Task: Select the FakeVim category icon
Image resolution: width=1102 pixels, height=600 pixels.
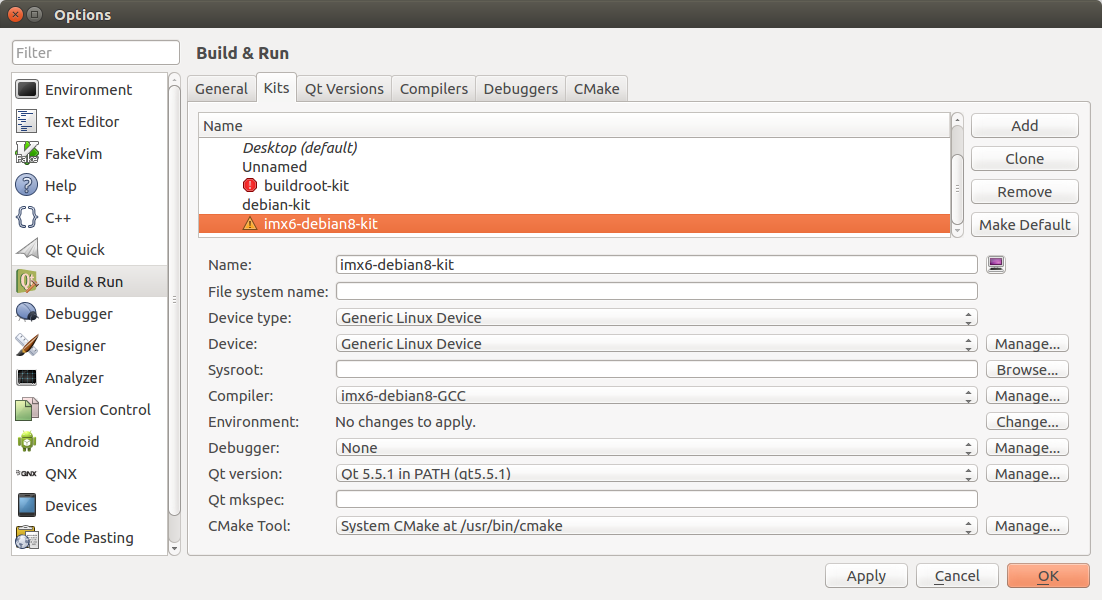Action: coord(27,154)
